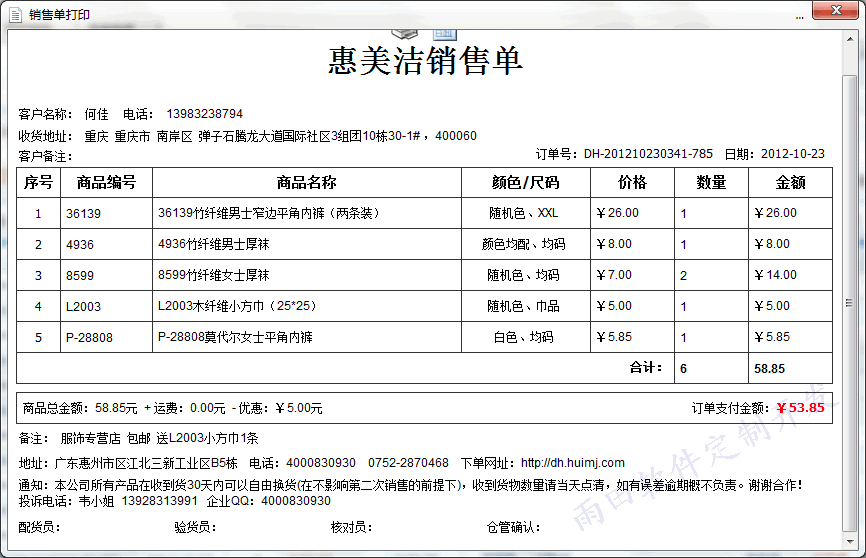
Task: Click the total amount 58.85 in the table
Action: point(769,369)
